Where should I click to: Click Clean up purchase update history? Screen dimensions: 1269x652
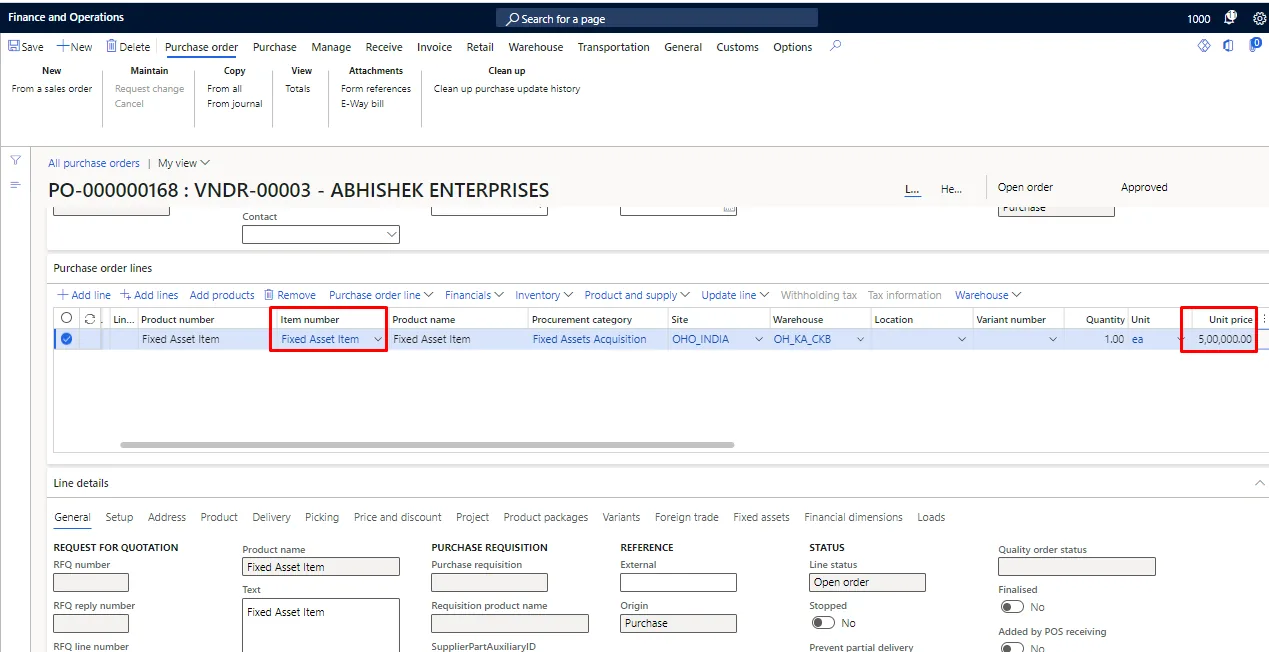(x=507, y=89)
